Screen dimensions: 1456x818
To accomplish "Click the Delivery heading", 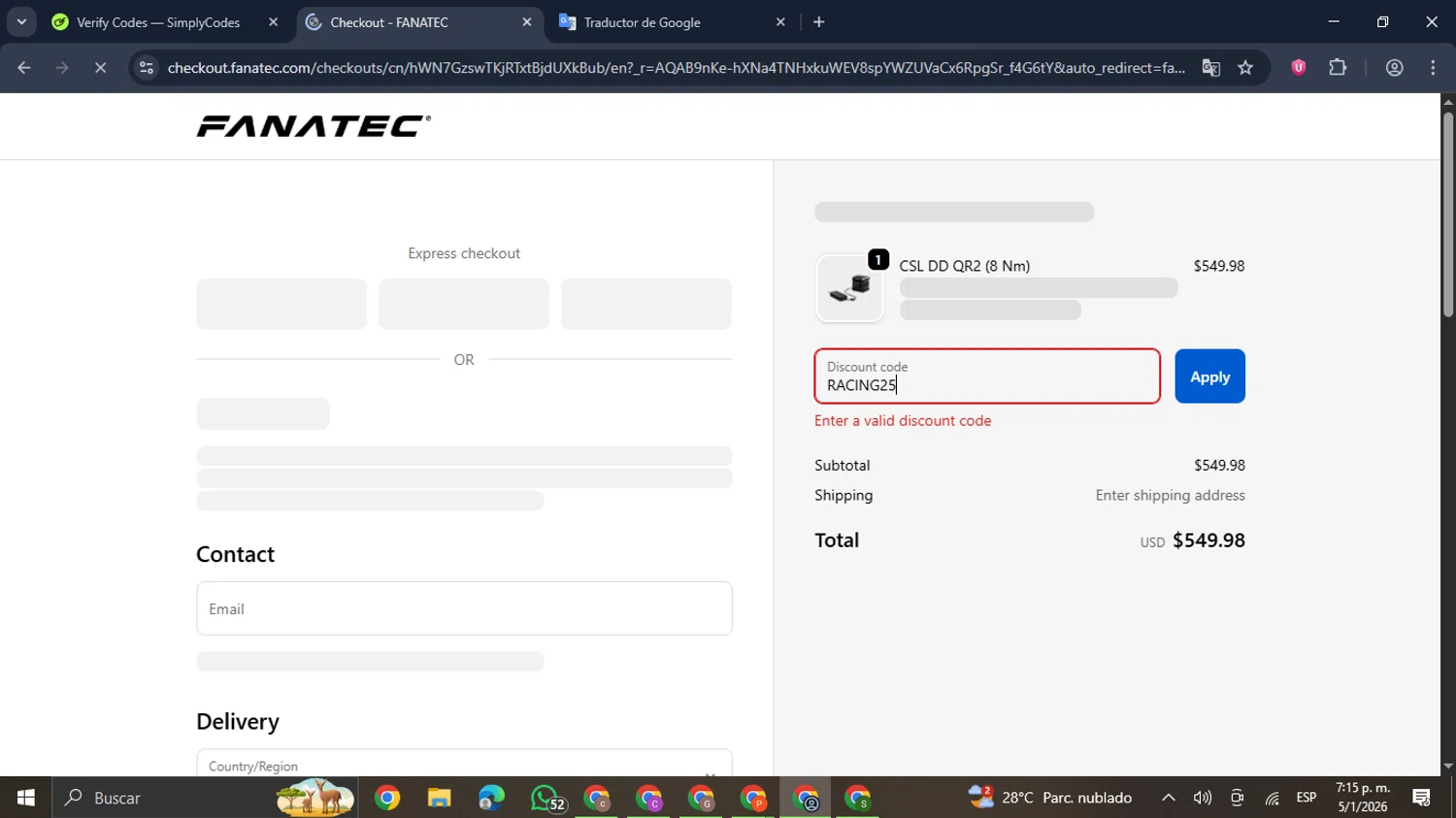I will (238, 721).
